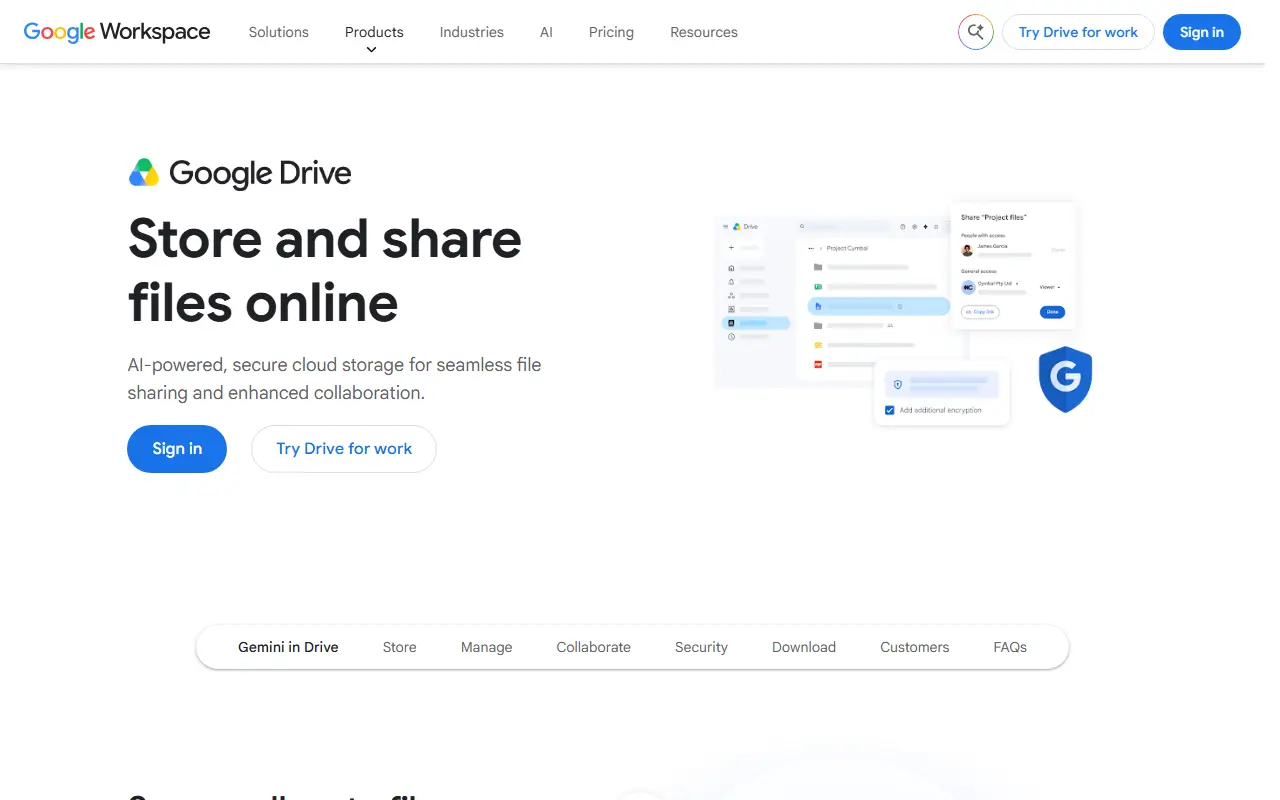The image size is (1280, 800).
Task: Go to the AI page
Action: [x=546, y=32]
